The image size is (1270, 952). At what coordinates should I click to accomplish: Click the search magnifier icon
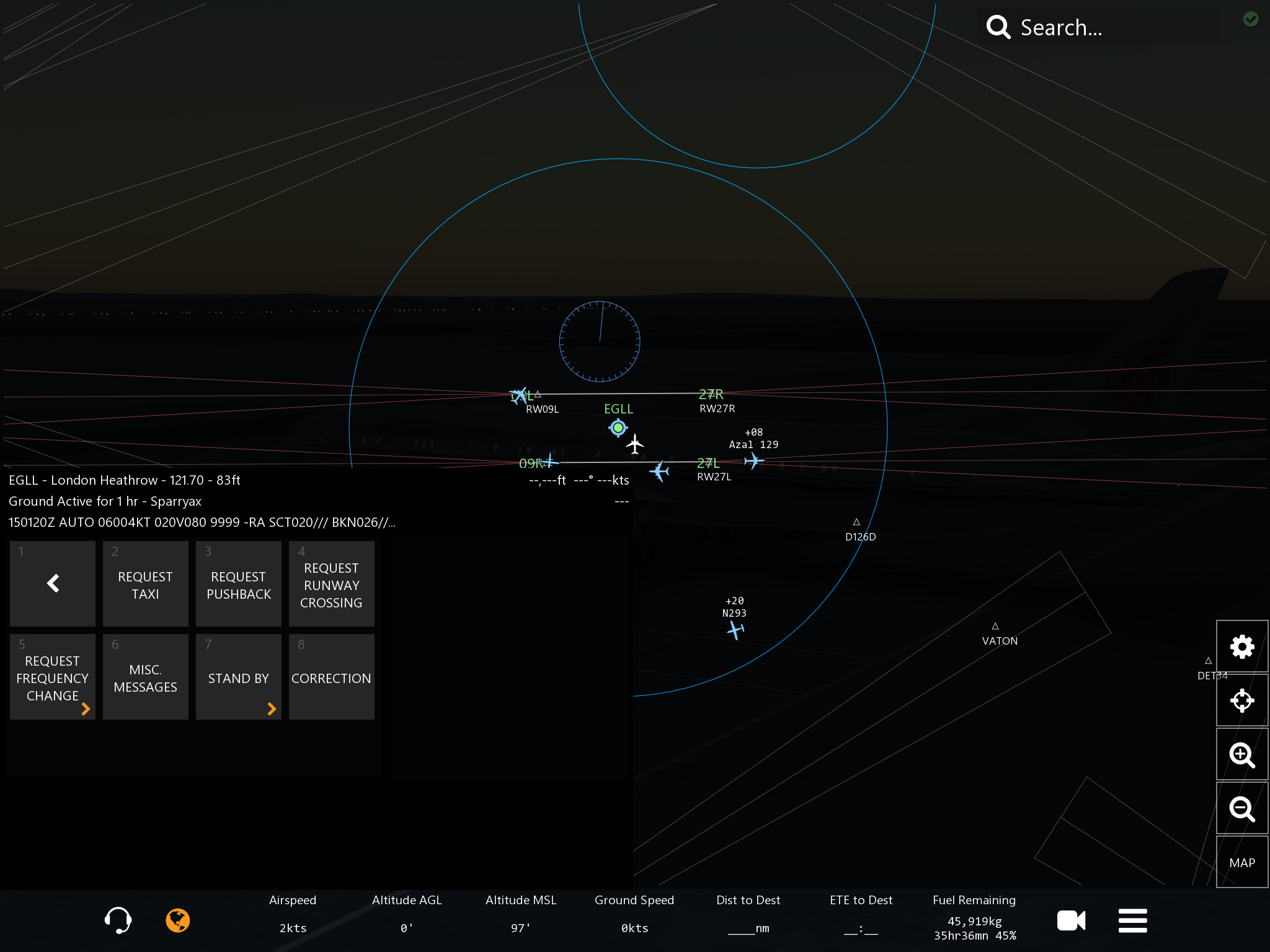[x=998, y=27]
